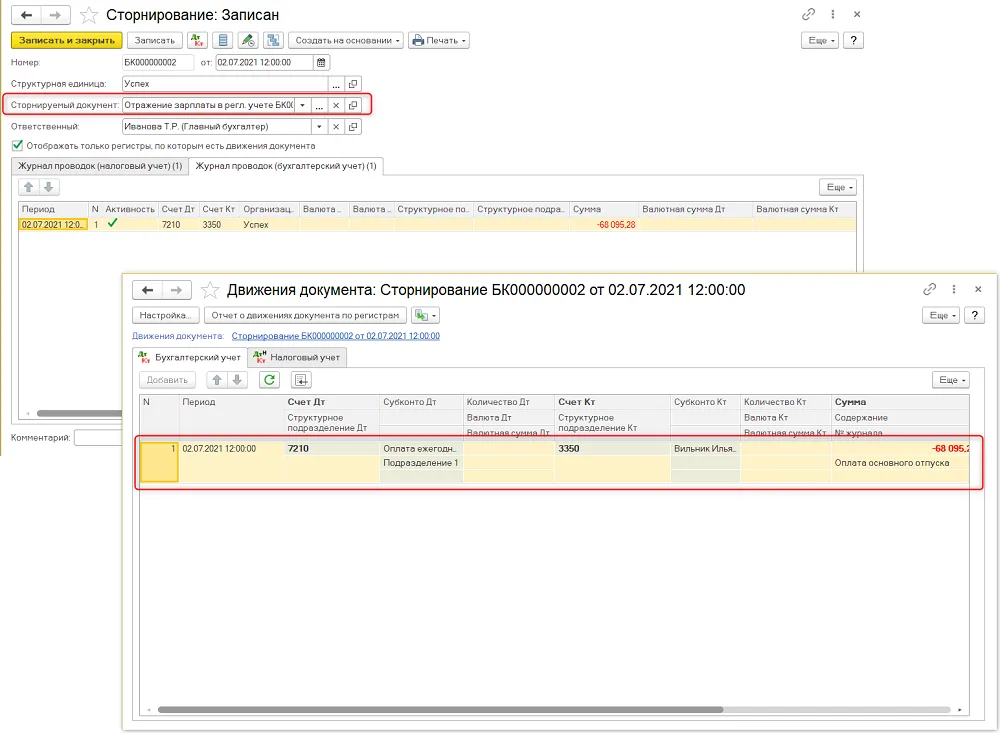Image resolution: width=1000 pixels, height=733 pixels.
Task: Switch to the Журнал проводок (налоговый учет) tab
Action: pos(100,166)
